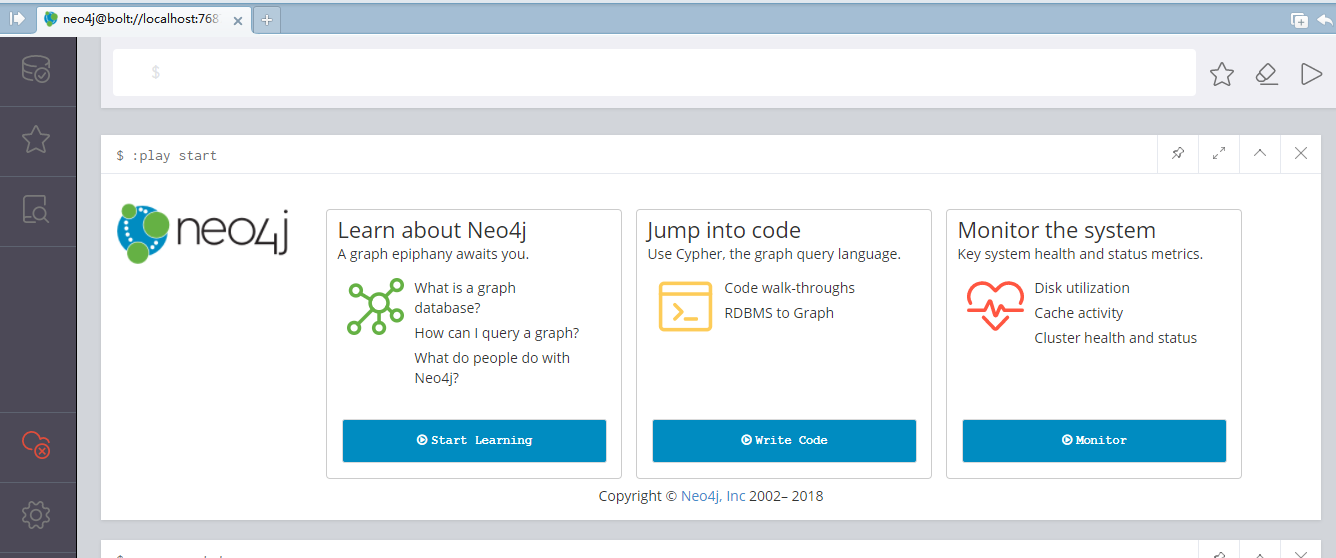The height and width of the screenshot is (558, 1336).
Task: Click the Write Code button
Action: click(784, 441)
